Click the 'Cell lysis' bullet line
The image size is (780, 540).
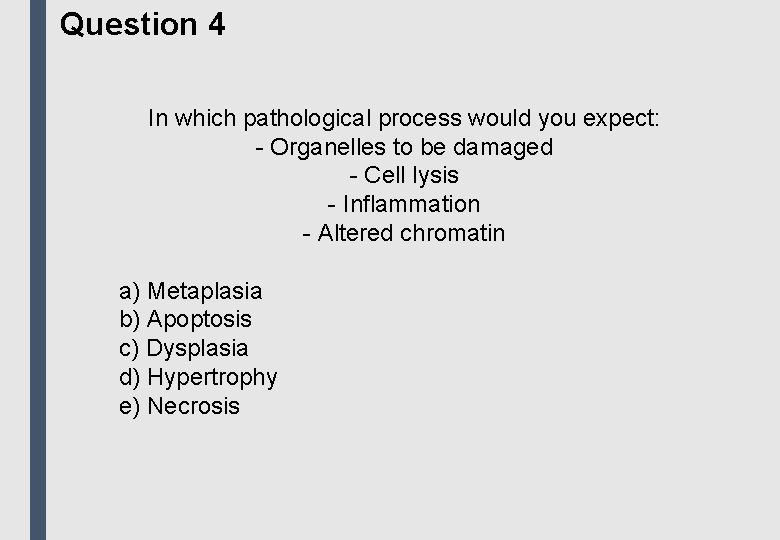[x=403, y=176]
